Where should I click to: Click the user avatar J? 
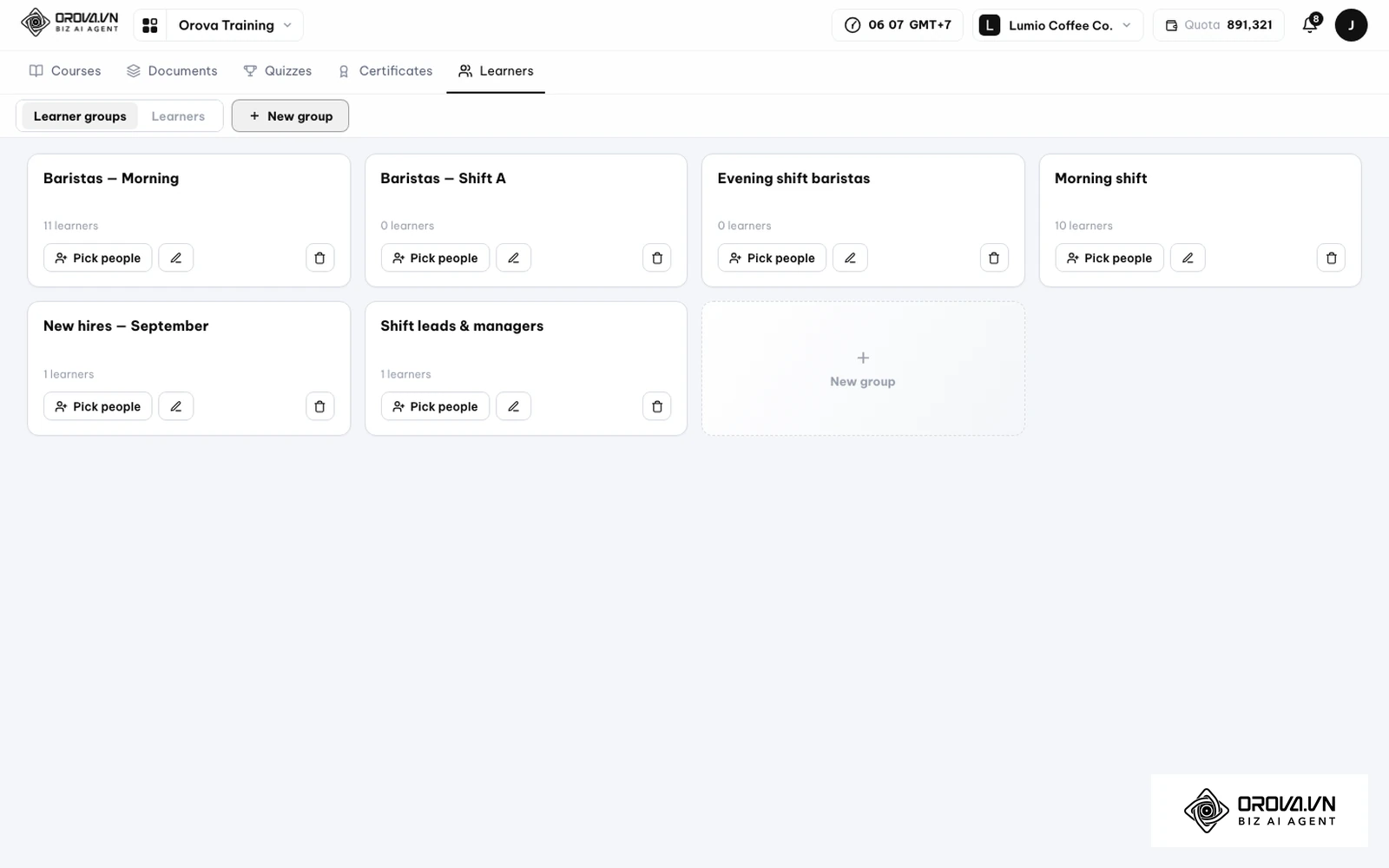tap(1351, 25)
